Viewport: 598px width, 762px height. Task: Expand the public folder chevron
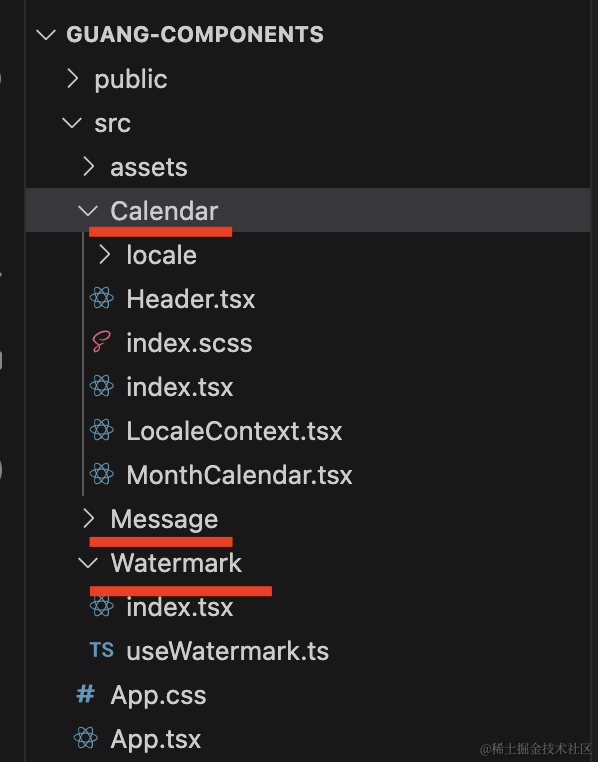(73, 78)
